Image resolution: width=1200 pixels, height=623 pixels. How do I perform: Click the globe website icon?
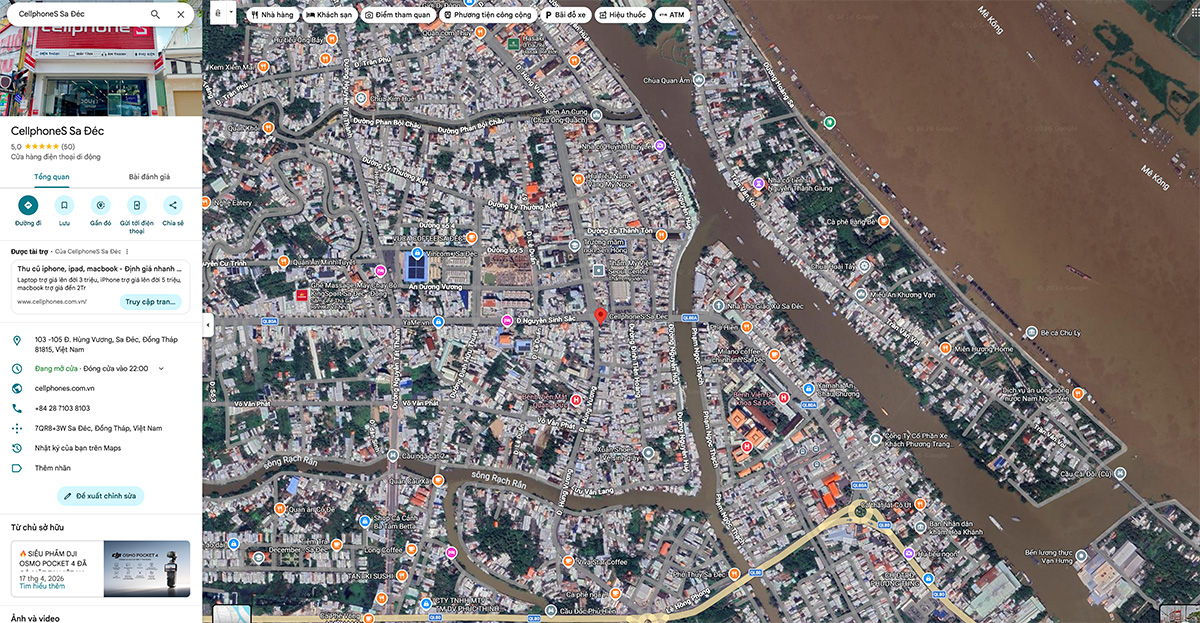click(x=16, y=388)
